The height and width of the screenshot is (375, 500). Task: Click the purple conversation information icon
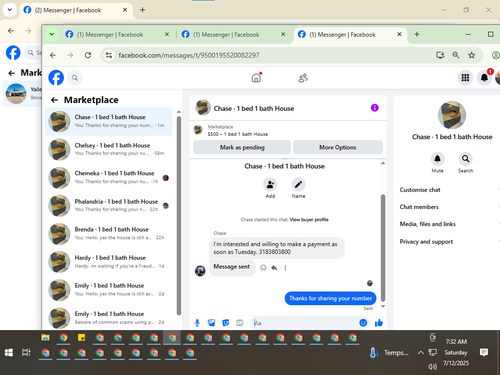pyautogui.click(x=375, y=108)
